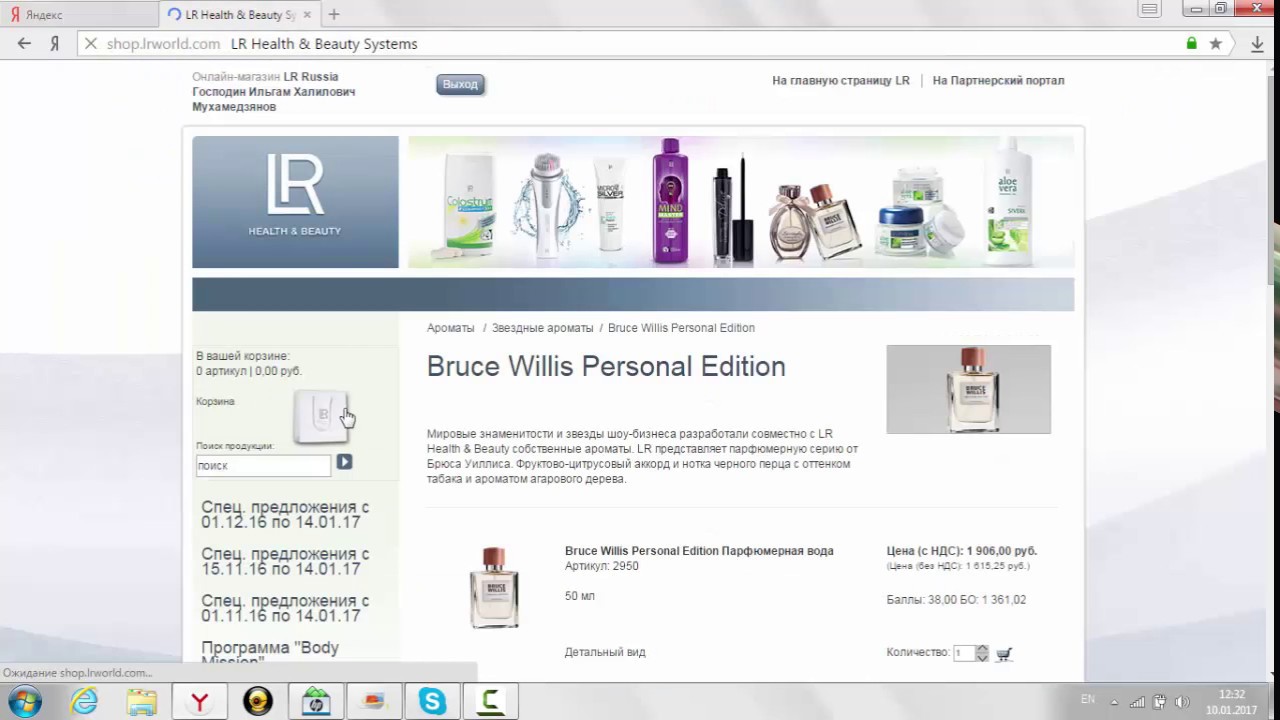Open Спец. предложения с 01.11.16 по 14.01.17
The image size is (1280, 720).
(285, 608)
